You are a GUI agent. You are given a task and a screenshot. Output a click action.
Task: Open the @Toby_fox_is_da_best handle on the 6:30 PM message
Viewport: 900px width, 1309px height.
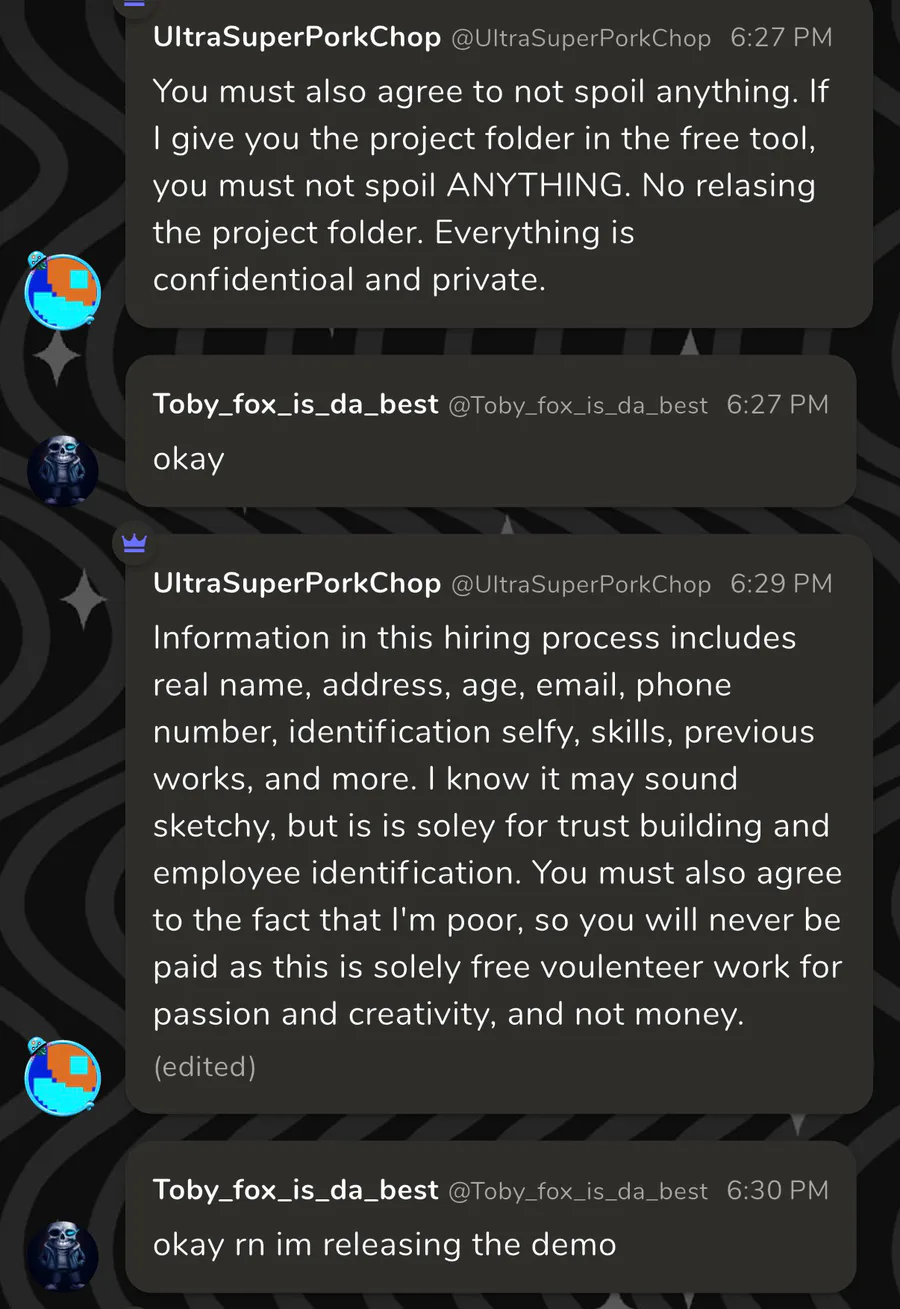(578, 1191)
